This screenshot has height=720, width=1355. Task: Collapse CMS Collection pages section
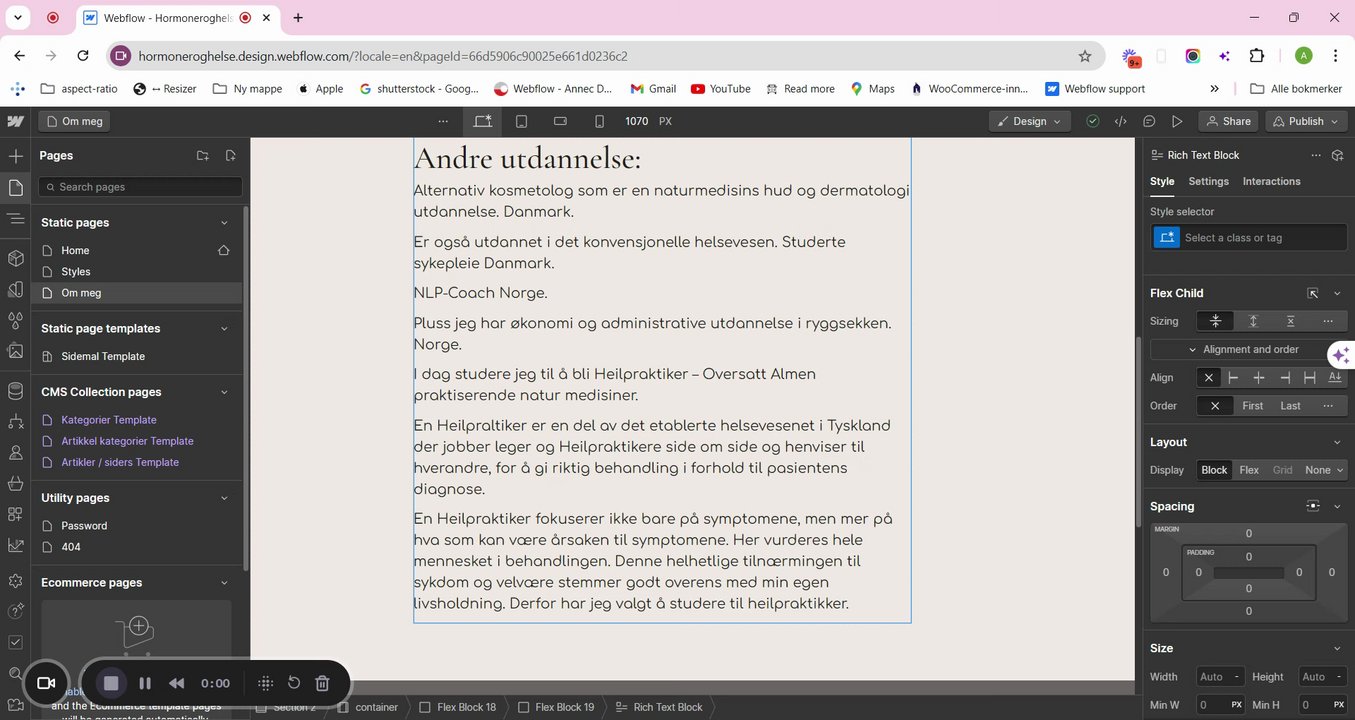(x=224, y=392)
